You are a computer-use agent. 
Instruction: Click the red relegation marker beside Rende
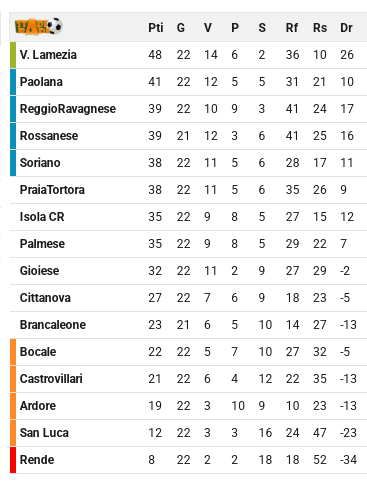(13, 460)
